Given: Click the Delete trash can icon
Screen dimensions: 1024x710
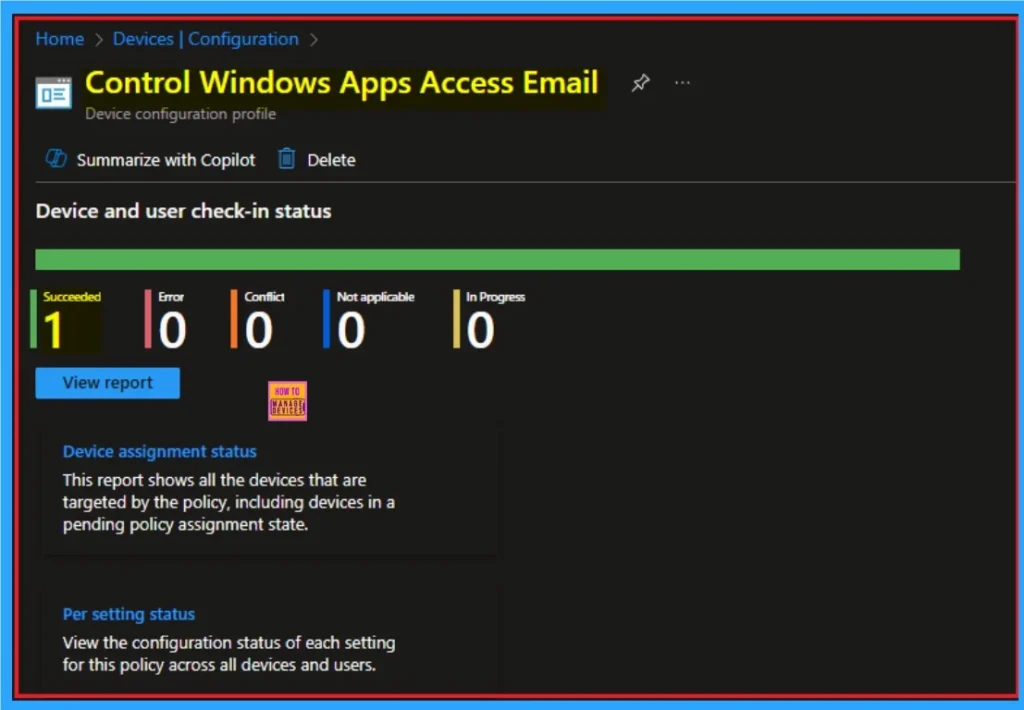Looking at the screenshot, I should (287, 160).
